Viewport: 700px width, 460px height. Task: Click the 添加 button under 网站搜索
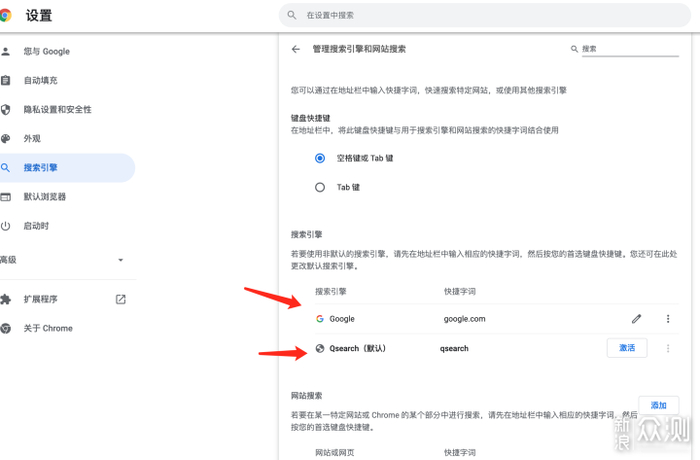pyautogui.click(x=658, y=405)
